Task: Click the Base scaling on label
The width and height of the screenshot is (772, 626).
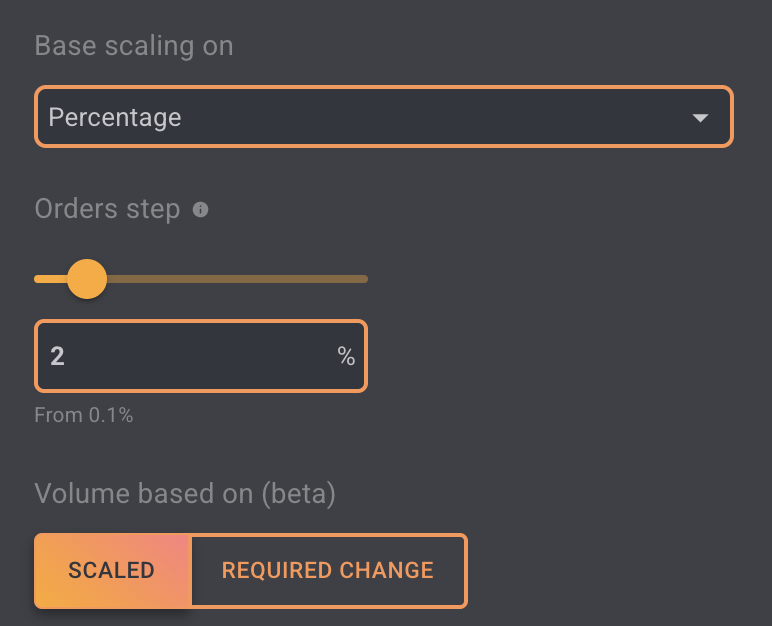Action: 134,46
